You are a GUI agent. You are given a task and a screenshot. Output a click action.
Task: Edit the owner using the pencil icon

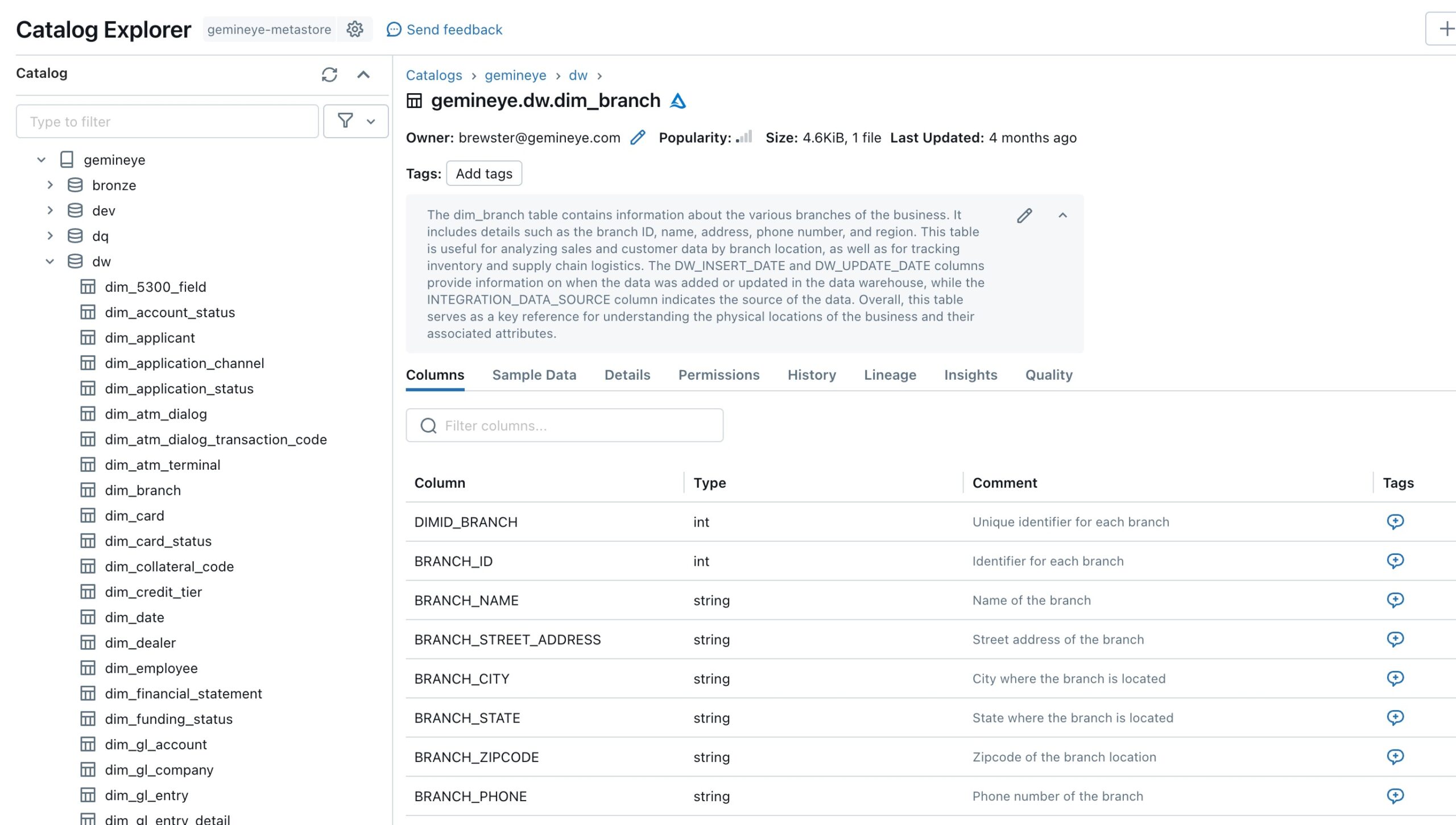[637, 137]
